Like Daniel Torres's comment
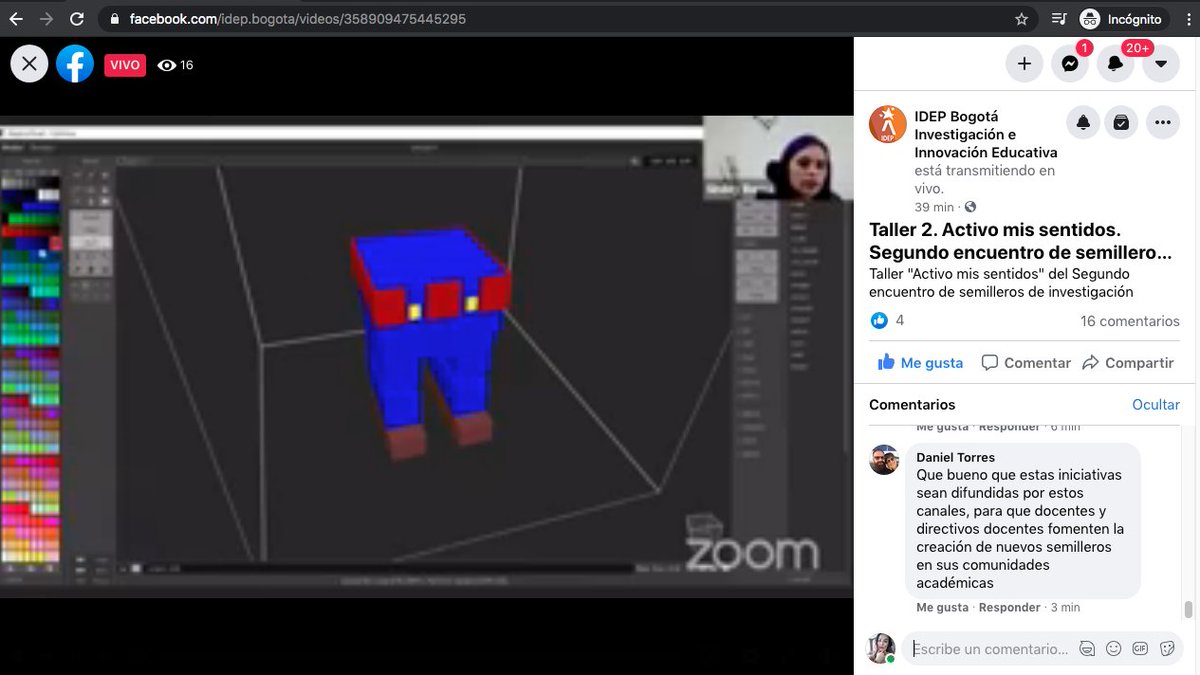 coord(942,607)
